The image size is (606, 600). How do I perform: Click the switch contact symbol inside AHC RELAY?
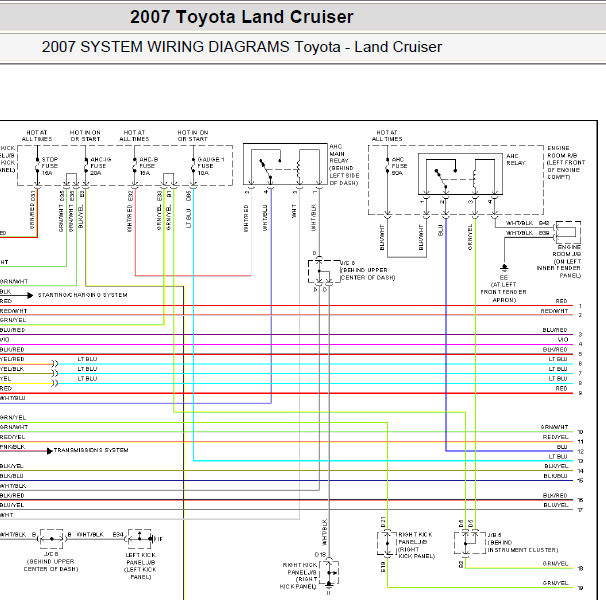pyautogui.click(x=441, y=179)
